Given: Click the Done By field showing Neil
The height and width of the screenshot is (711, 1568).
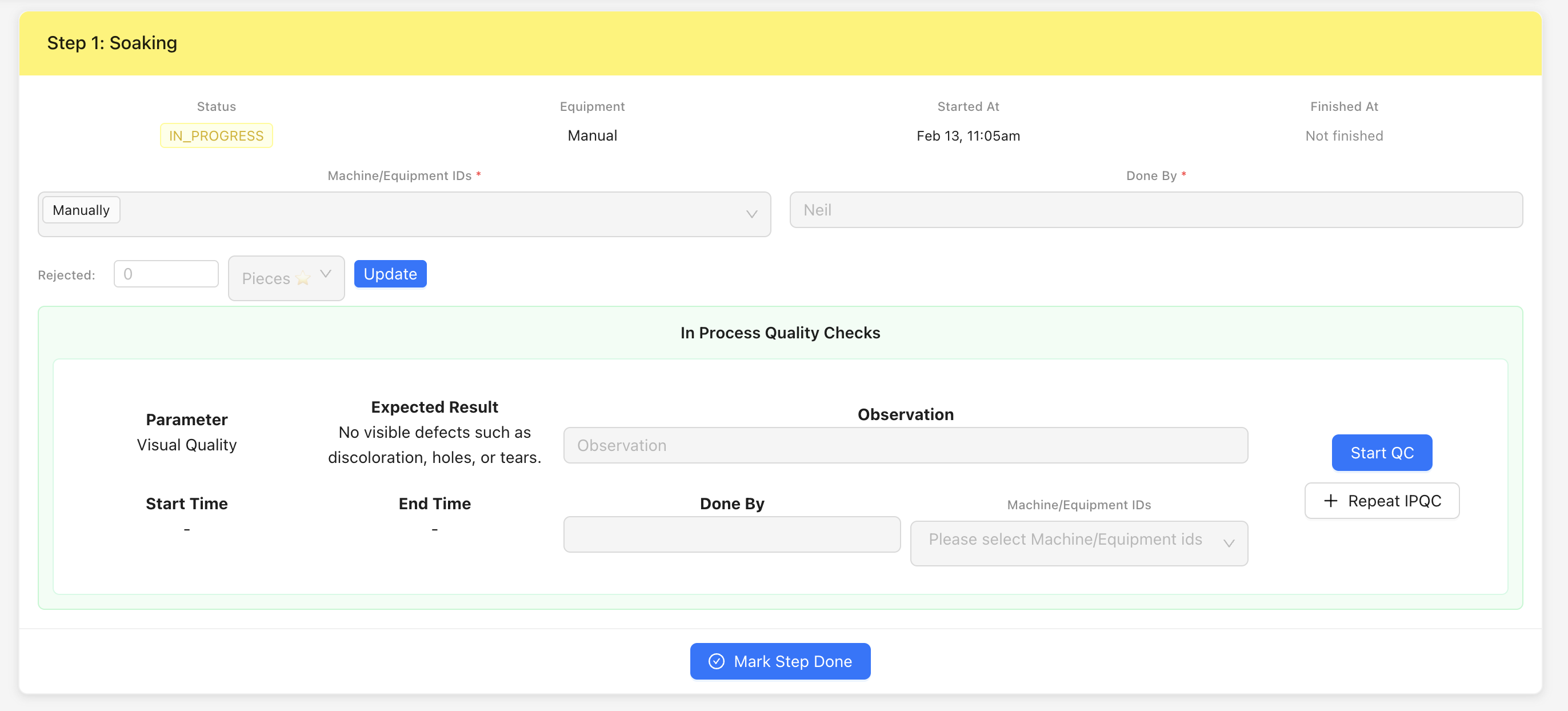Looking at the screenshot, I should click(1157, 209).
